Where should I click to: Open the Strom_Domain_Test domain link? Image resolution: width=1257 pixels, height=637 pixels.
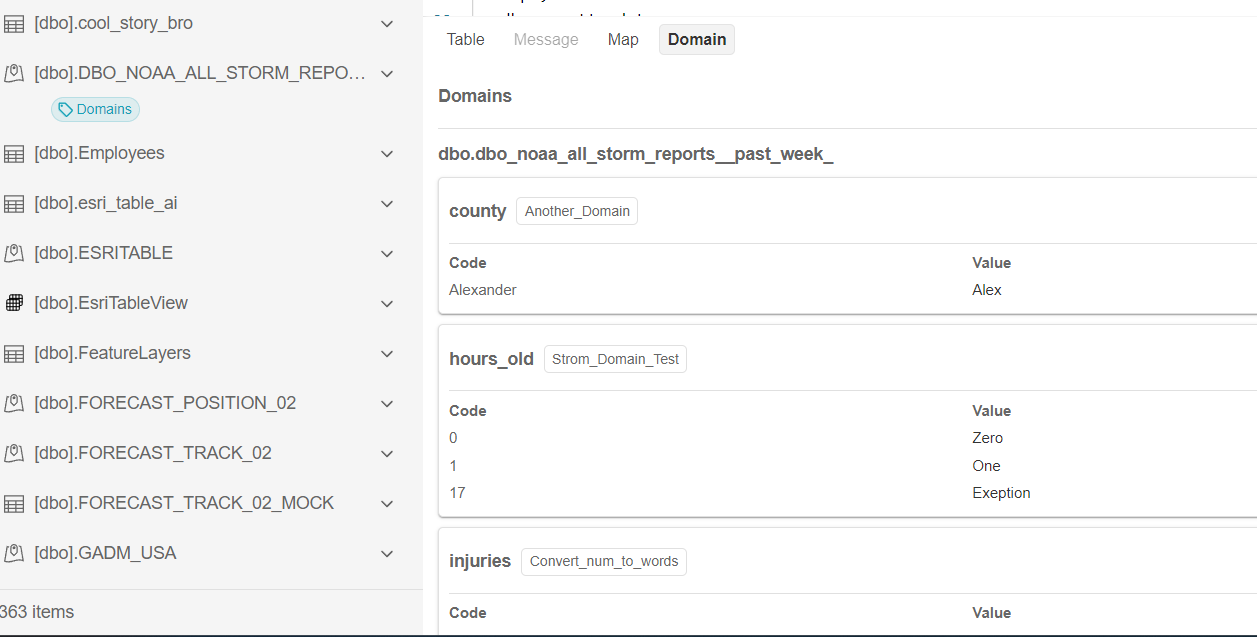tap(615, 358)
